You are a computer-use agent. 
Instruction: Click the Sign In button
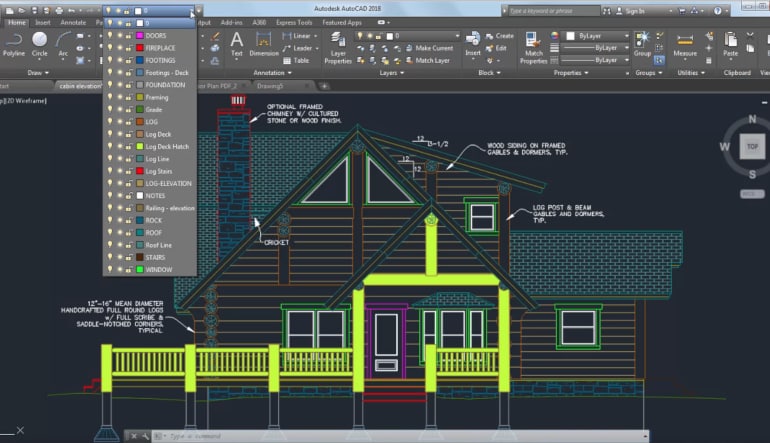pos(630,11)
